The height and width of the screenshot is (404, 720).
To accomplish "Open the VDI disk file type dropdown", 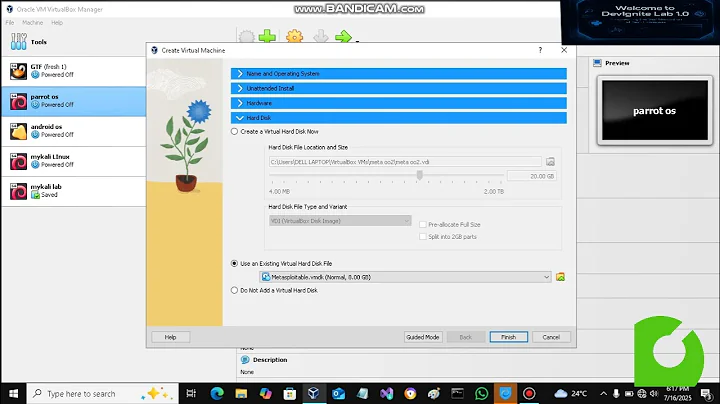I will pyautogui.click(x=340, y=221).
